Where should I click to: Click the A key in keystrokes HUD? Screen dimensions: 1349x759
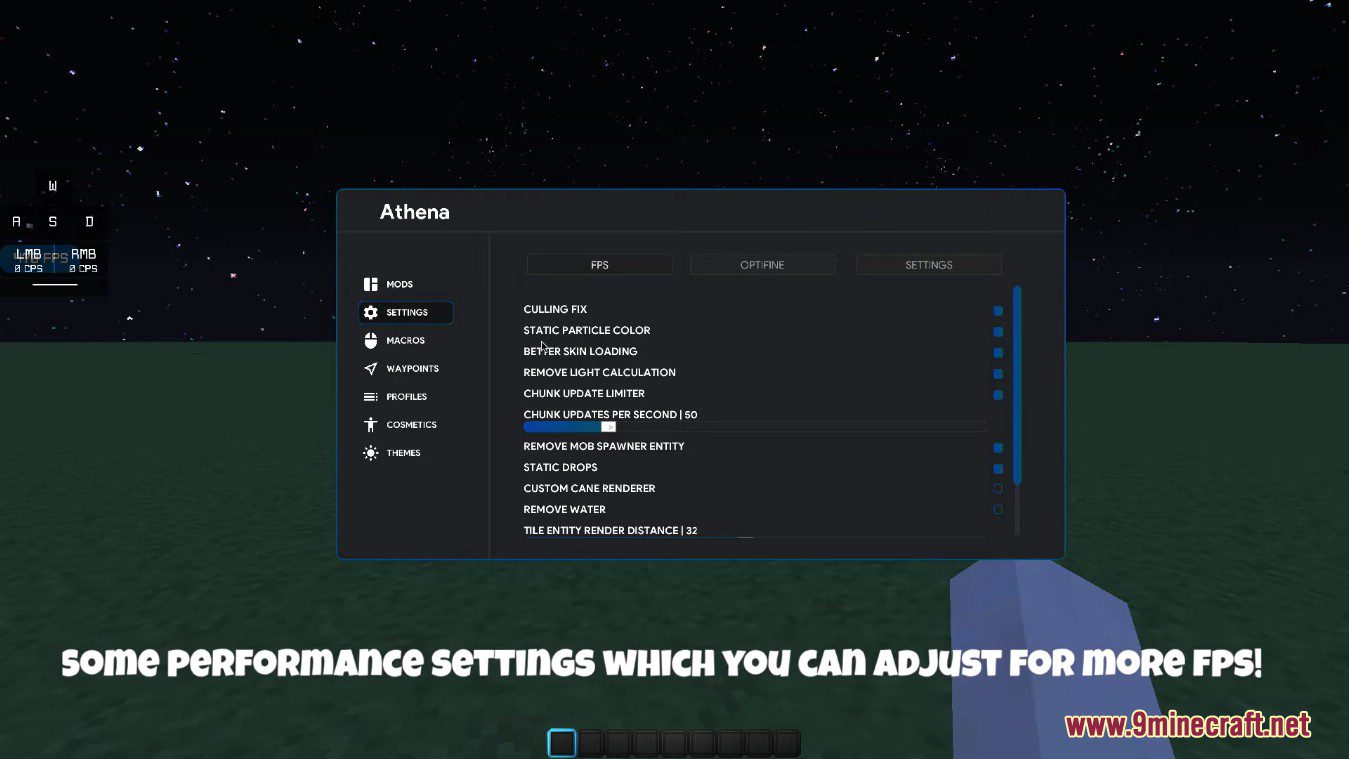[16, 222]
